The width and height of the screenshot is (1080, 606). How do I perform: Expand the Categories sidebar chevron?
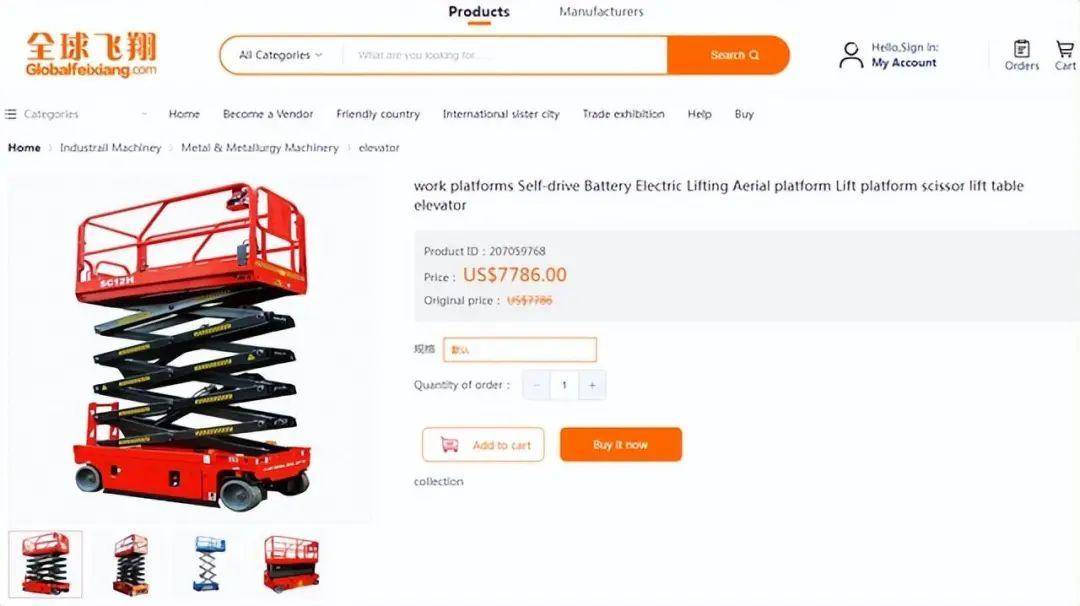click(x=144, y=114)
